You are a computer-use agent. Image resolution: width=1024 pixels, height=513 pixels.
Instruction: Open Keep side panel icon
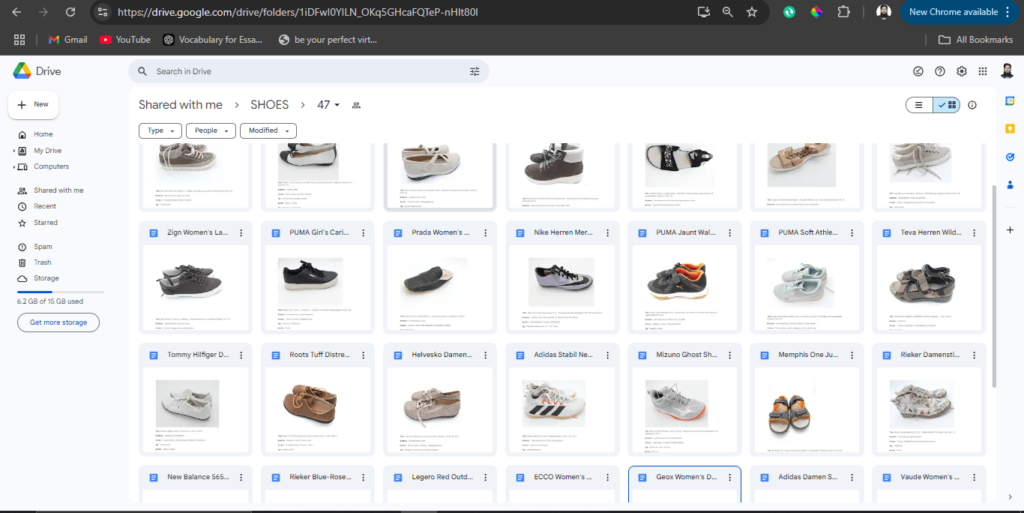(1010, 129)
